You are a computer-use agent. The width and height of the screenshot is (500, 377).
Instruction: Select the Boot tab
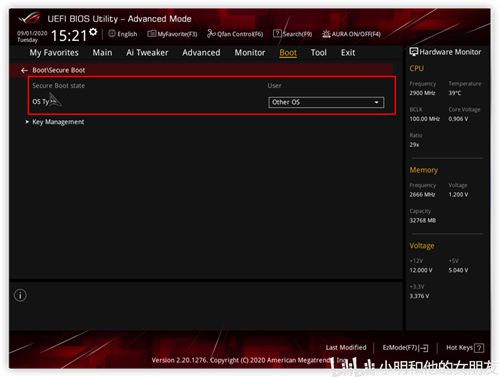coord(288,53)
